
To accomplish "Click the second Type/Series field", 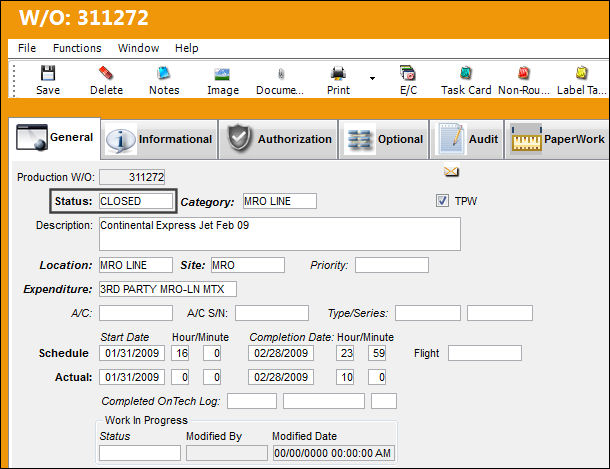I will (x=500, y=313).
